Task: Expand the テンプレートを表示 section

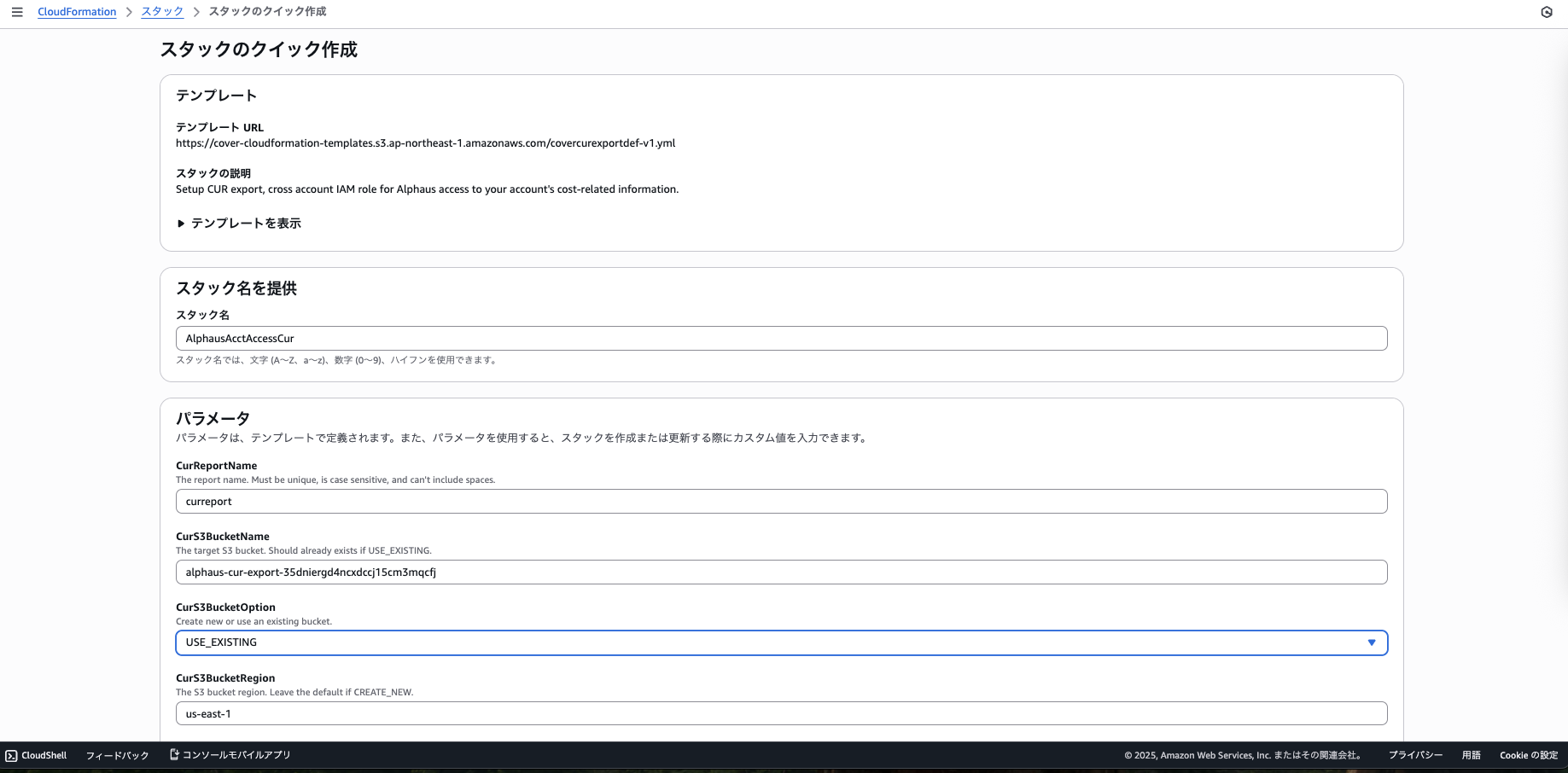Action: coord(239,224)
